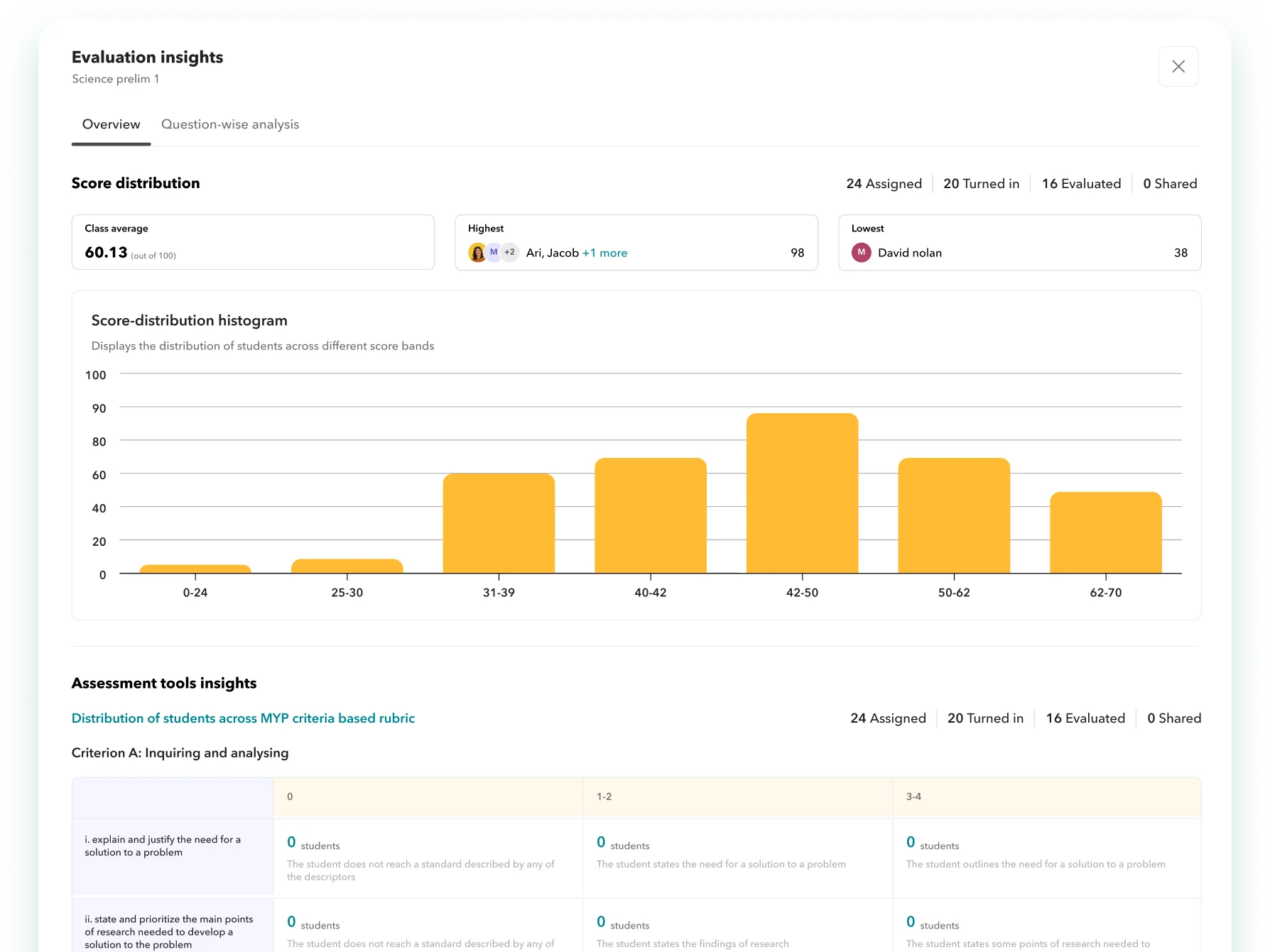Screen dimensions: 1270x952
Task: Select the 62-70 histogram bar
Action: click(1105, 532)
